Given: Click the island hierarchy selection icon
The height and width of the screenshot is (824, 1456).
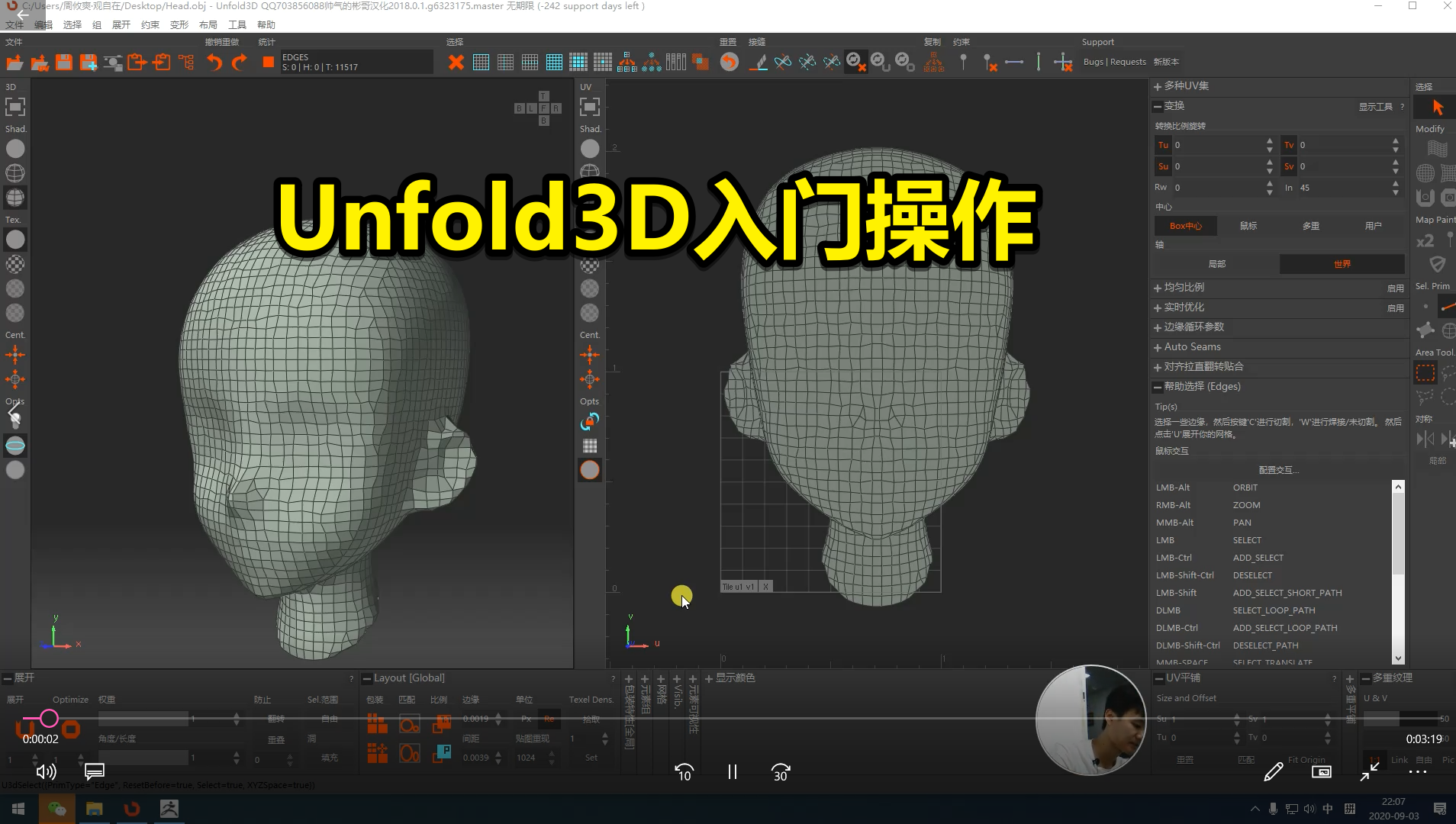Looking at the screenshot, I should (627, 63).
